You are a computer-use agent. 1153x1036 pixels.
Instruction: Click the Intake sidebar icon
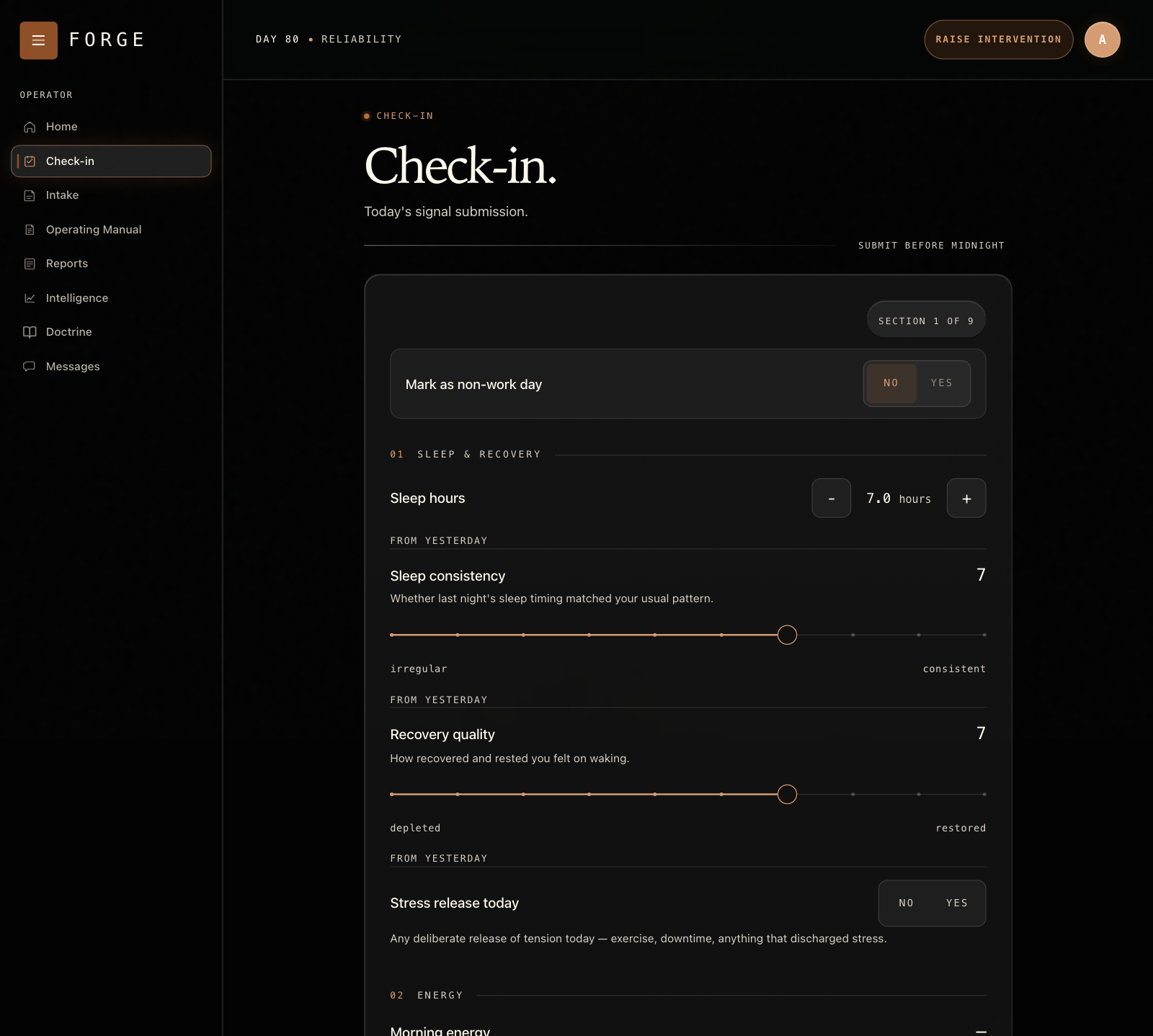click(x=30, y=195)
